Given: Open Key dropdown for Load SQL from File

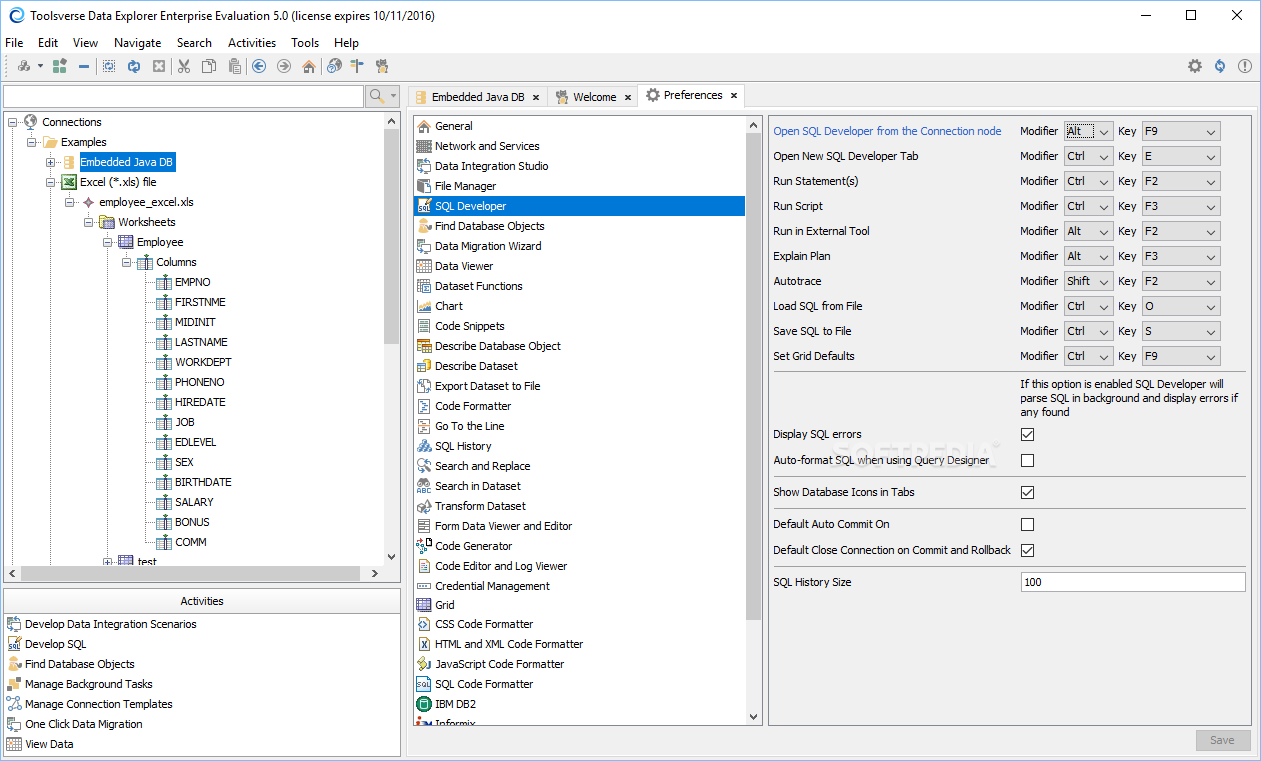Looking at the screenshot, I should (x=1181, y=306).
